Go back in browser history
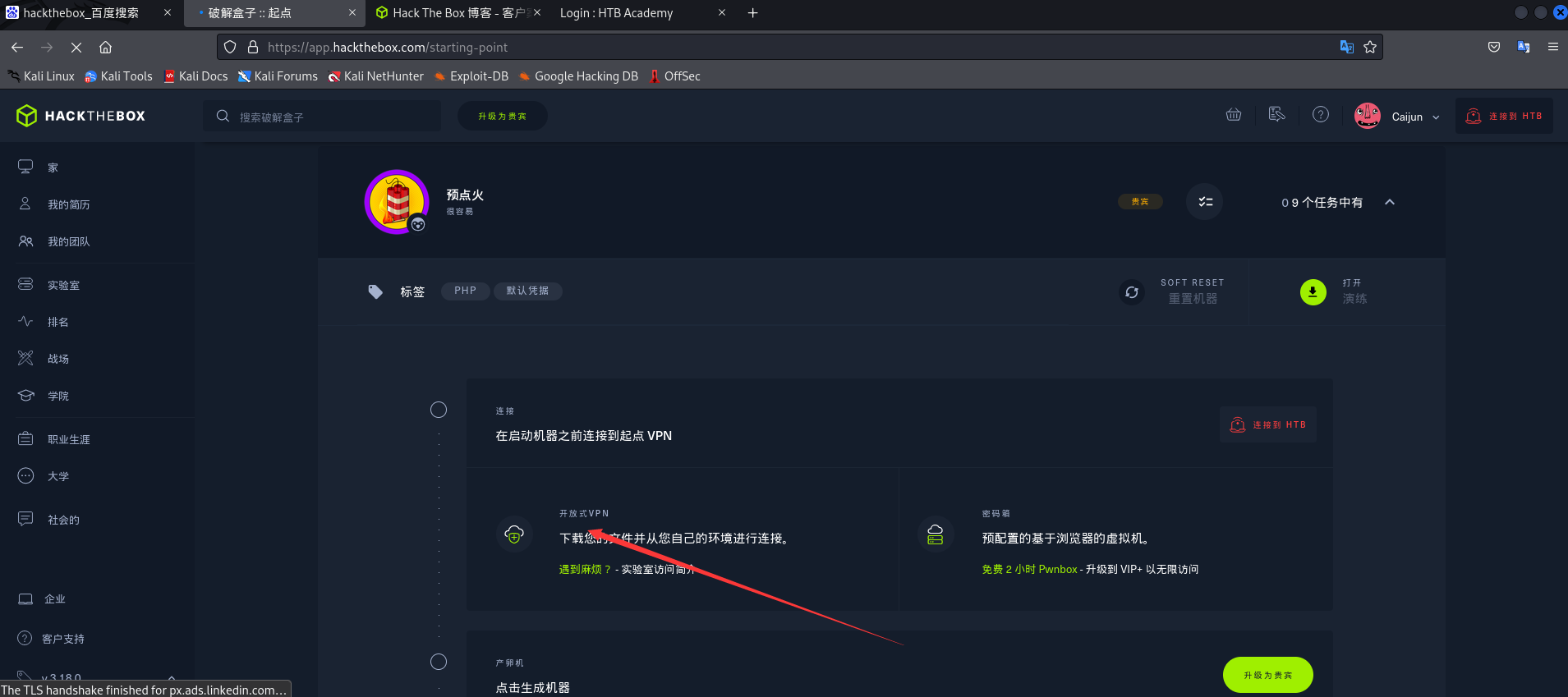This screenshot has width=1568, height=697. point(17,48)
